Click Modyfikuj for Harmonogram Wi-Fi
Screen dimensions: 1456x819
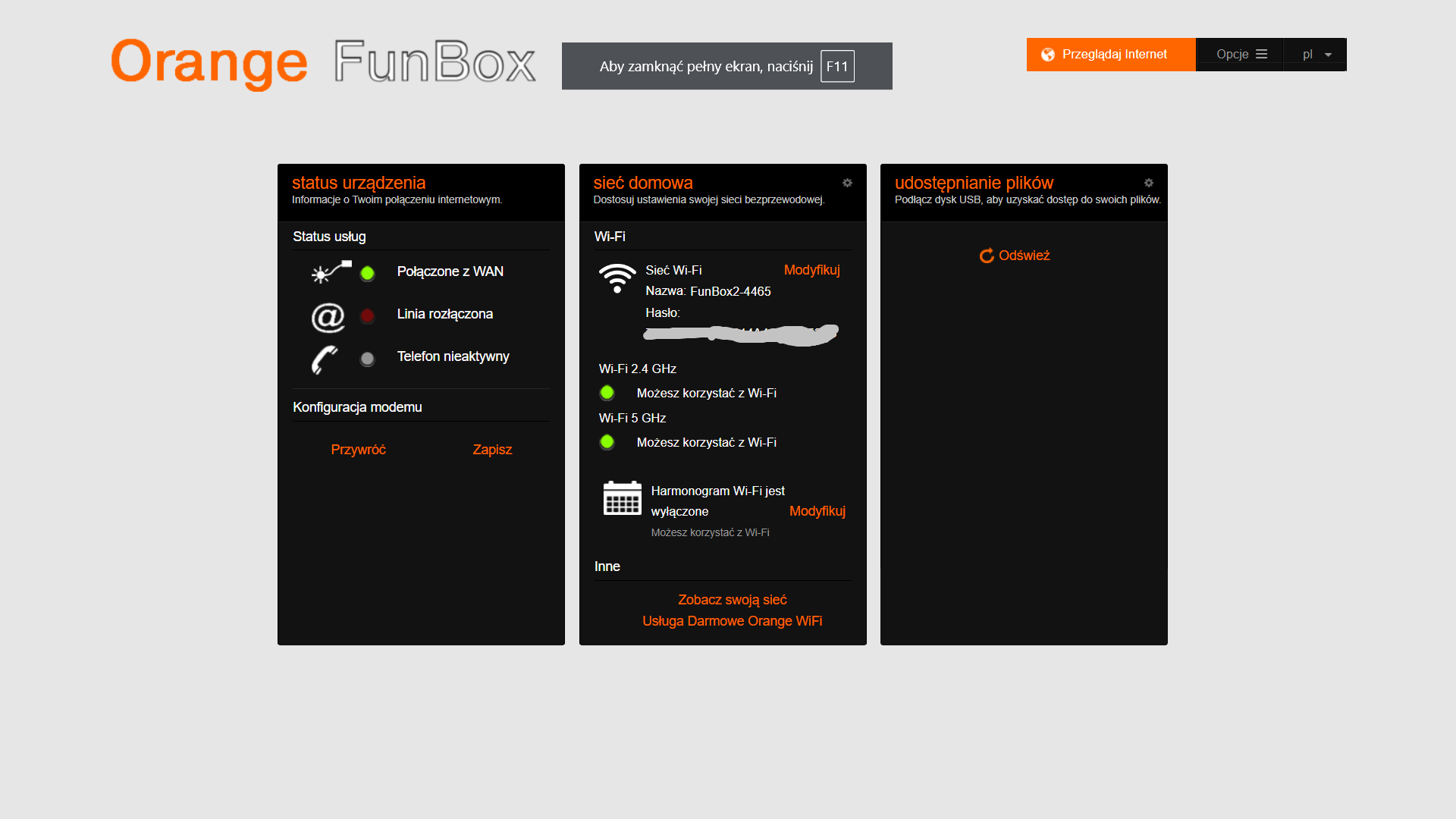coord(817,511)
